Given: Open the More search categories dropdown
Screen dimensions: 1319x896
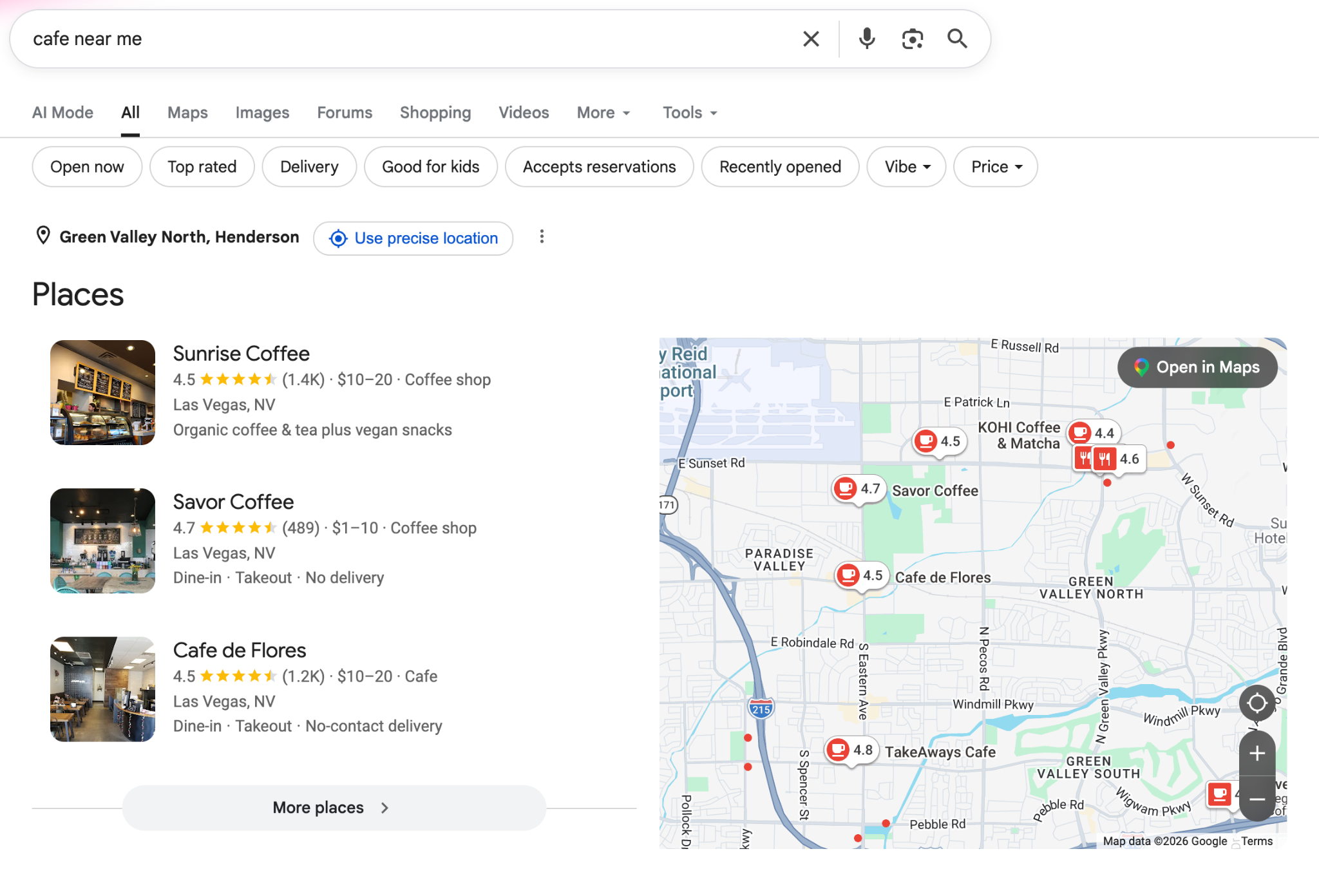Looking at the screenshot, I should 603,113.
